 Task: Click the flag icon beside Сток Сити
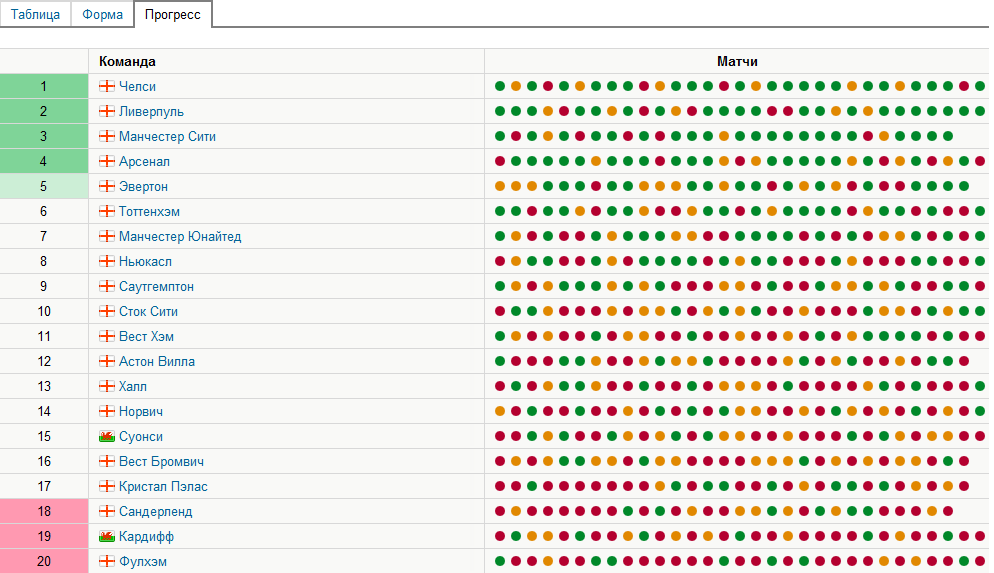(x=107, y=311)
